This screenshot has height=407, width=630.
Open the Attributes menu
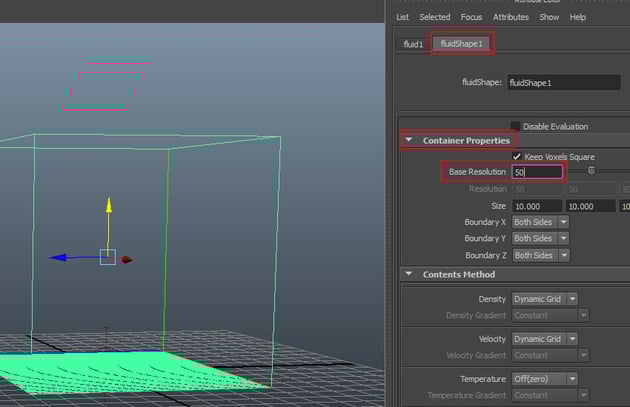tap(510, 17)
